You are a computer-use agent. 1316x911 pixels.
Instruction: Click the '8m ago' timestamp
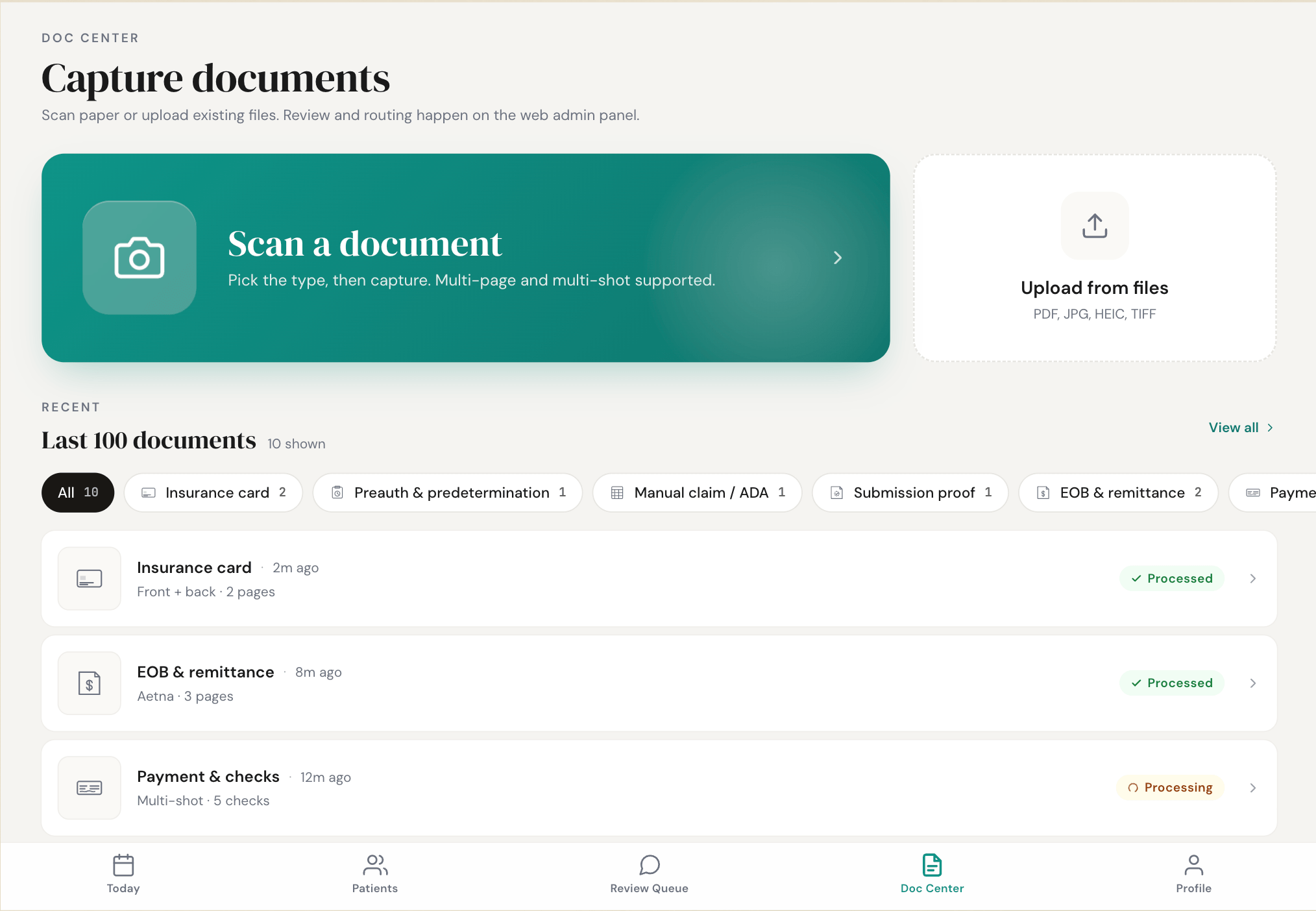point(319,672)
